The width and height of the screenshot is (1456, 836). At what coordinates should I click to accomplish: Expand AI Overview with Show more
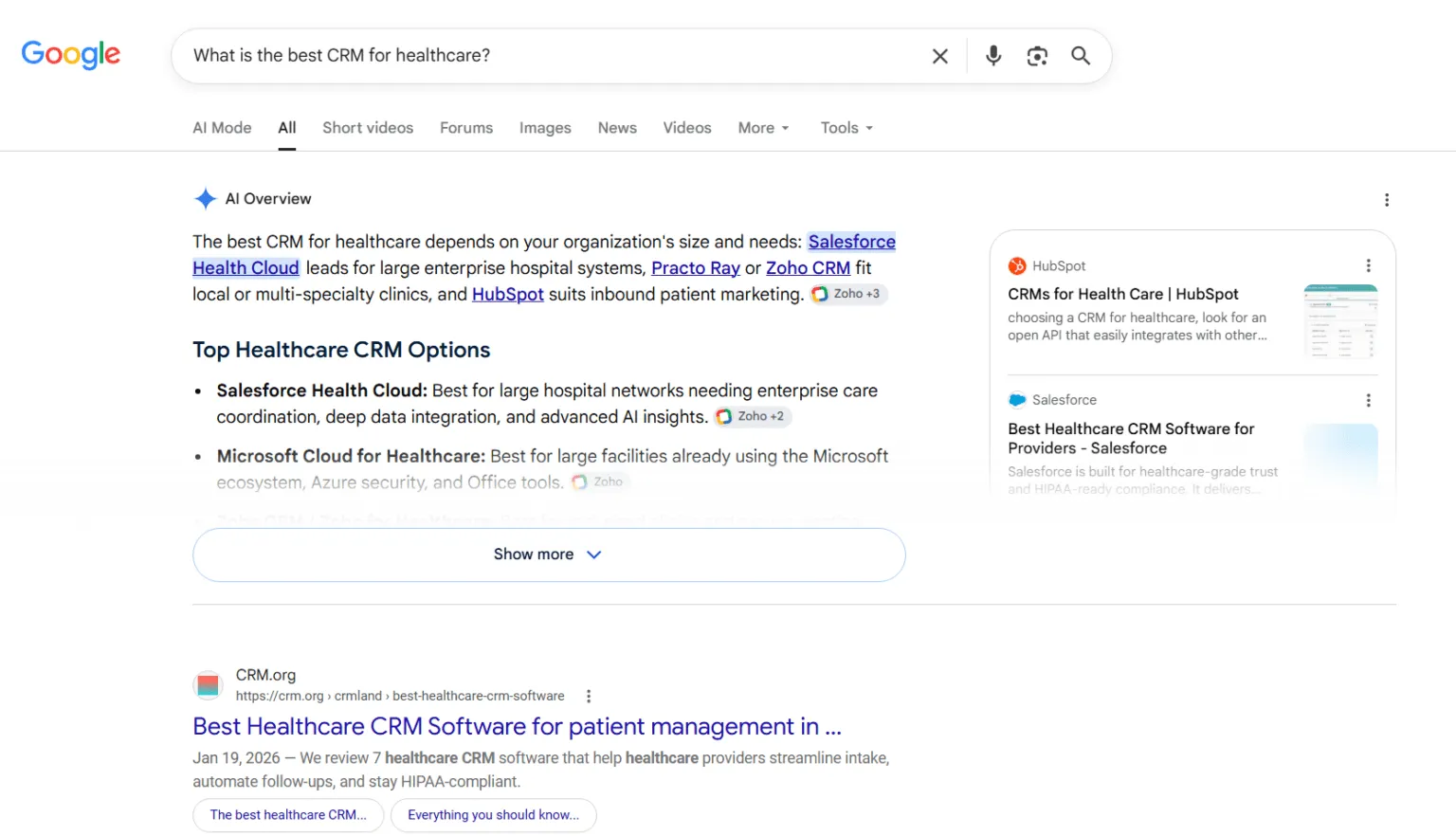[549, 554]
